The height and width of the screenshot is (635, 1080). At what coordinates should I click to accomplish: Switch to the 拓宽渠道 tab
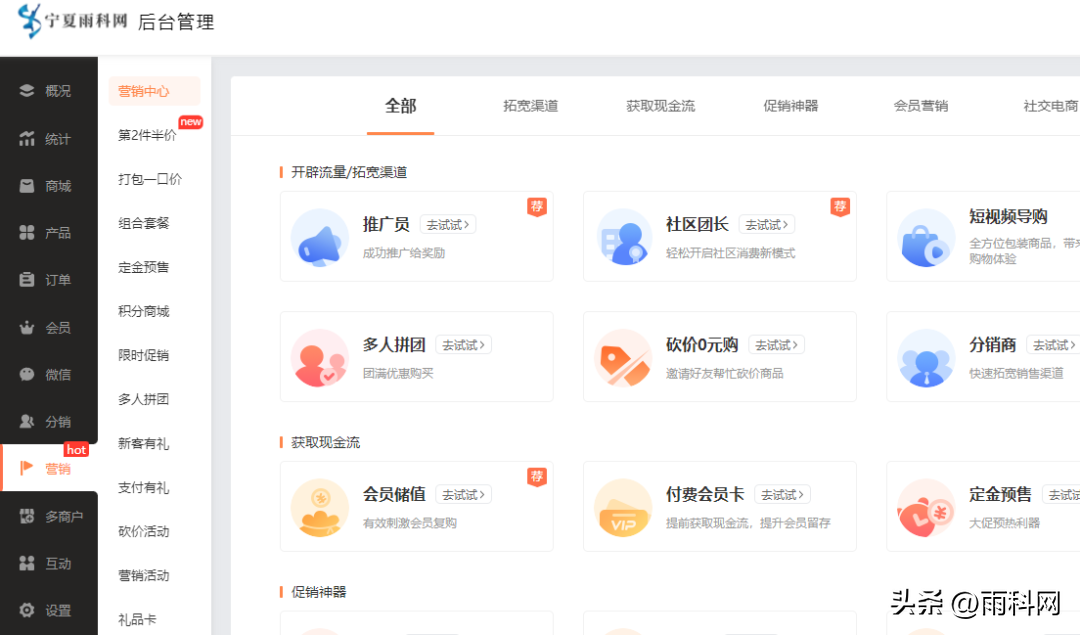530,106
